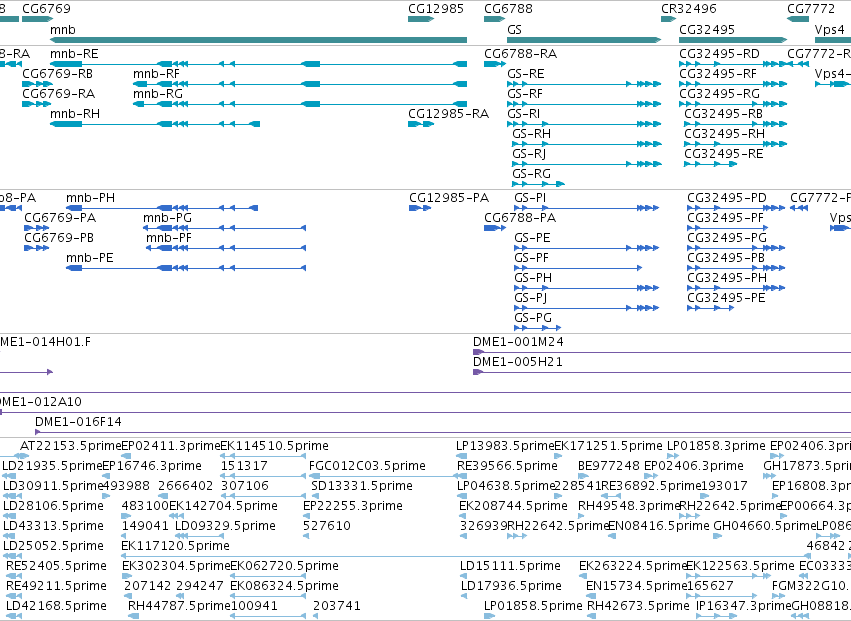Open the CG7772 gene label
The width and height of the screenshot is (851, 621).
click(x=811, y=9)
